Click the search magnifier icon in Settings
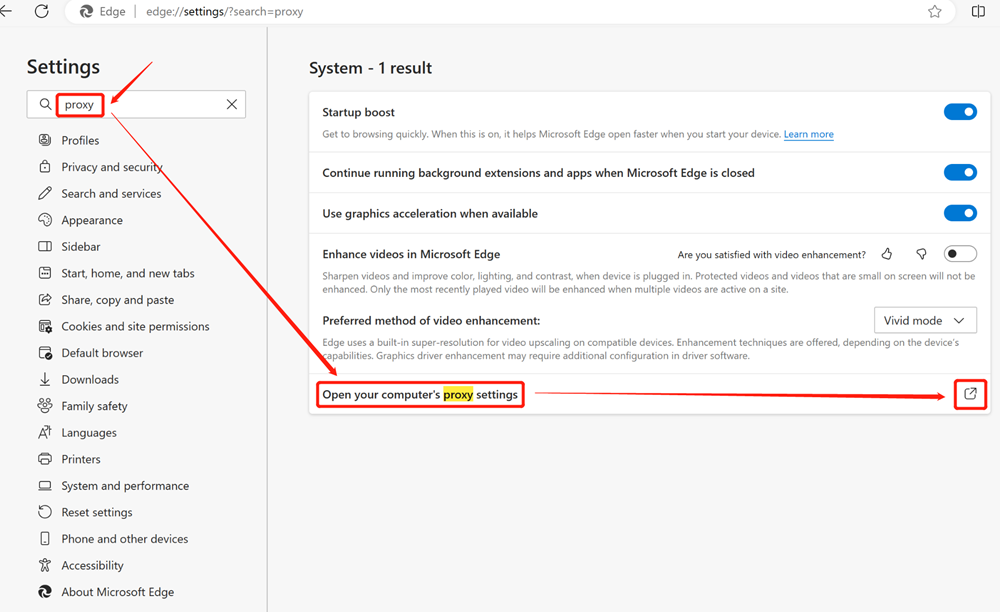Screen dimensions: 1000x612 pos(45,104)
